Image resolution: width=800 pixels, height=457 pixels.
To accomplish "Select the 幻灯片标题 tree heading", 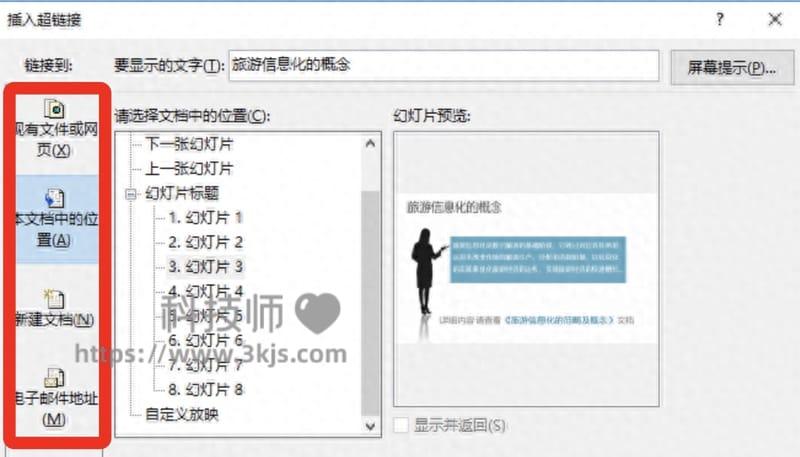I will click(182, 193).
